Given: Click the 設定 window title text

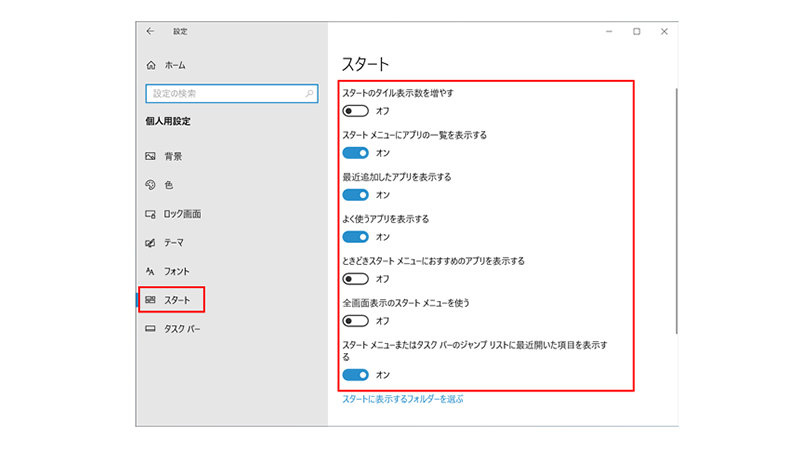Looking at the screenshot, I should coord(180,32).
